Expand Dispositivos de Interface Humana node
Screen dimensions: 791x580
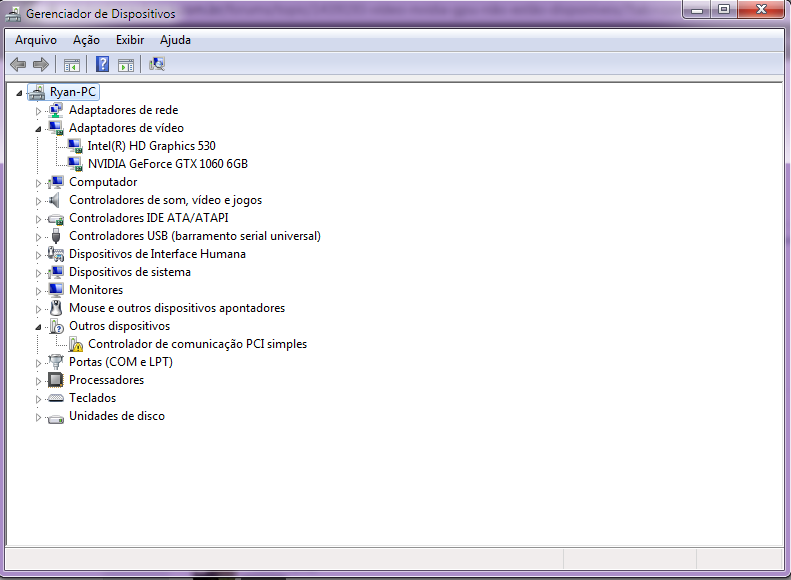(38, 255)
